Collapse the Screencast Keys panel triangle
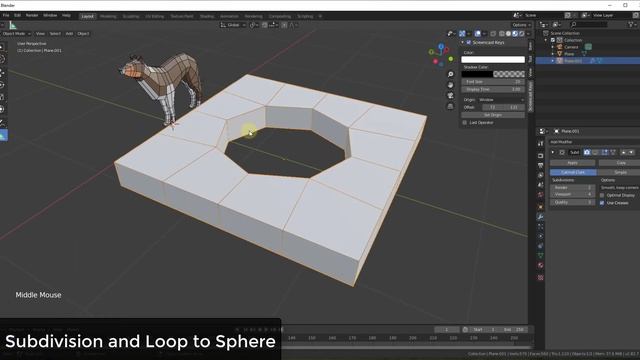 (x=462, y=42)
